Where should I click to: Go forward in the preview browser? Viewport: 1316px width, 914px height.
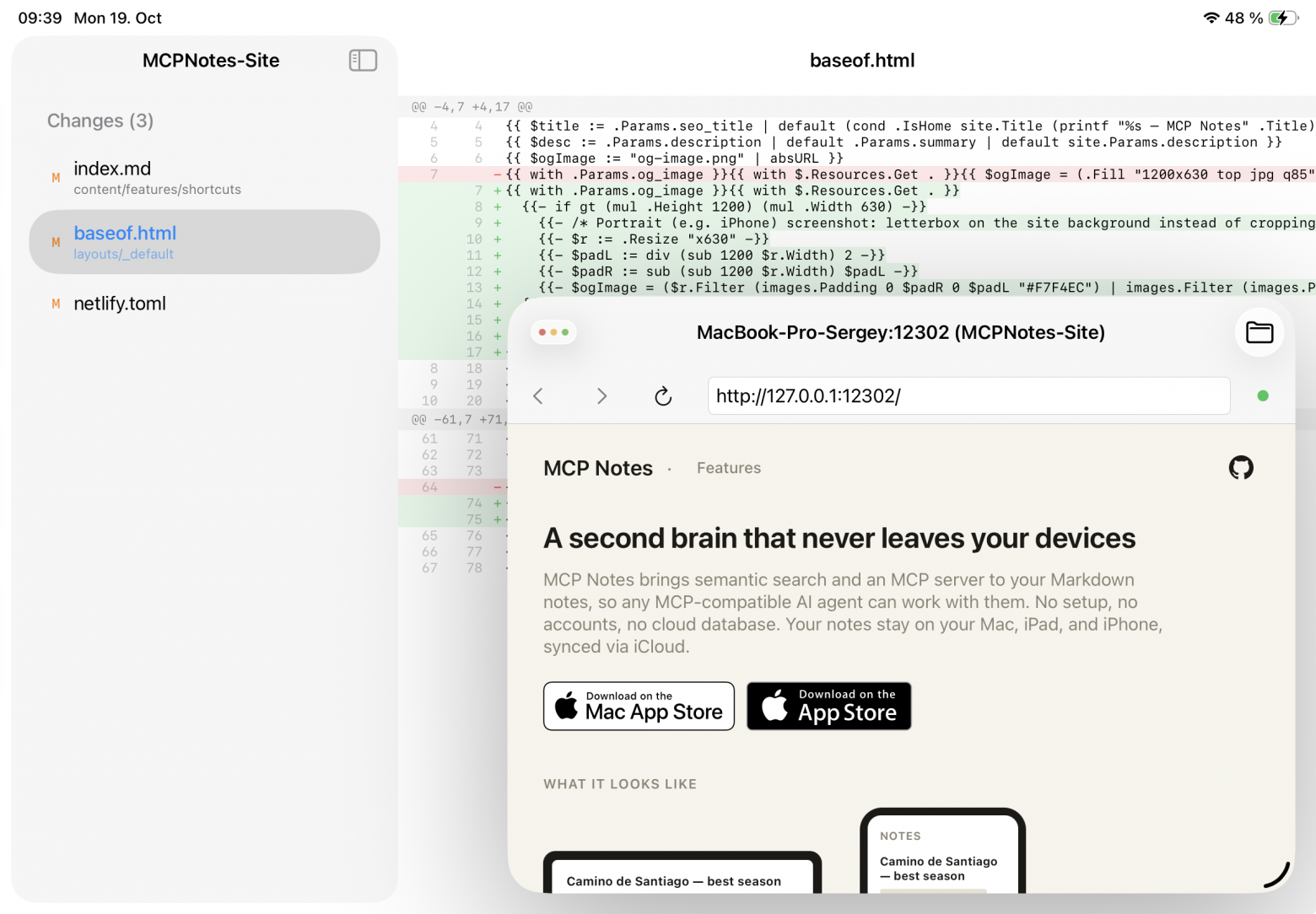pos(601,396)
